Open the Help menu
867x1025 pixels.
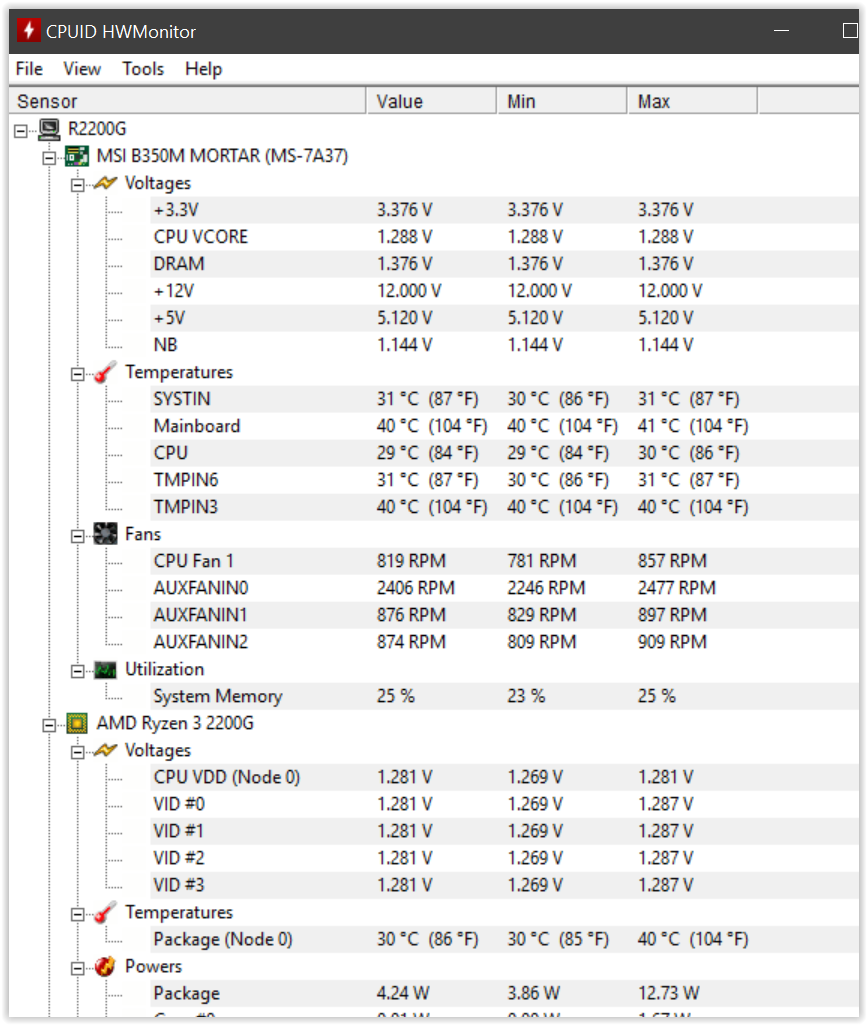click(203, 69)
